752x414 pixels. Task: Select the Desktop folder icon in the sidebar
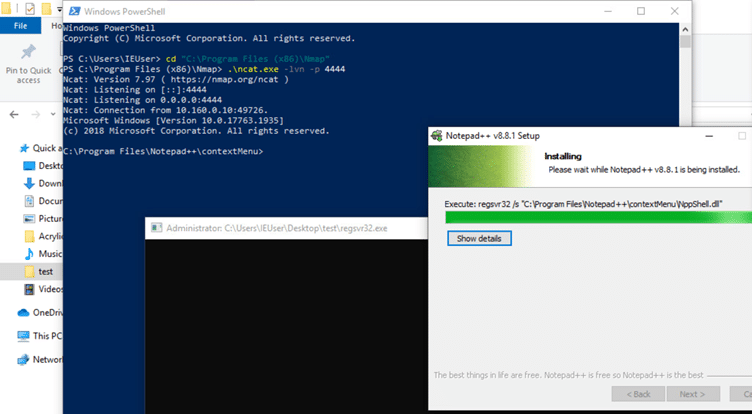[29, 166]
